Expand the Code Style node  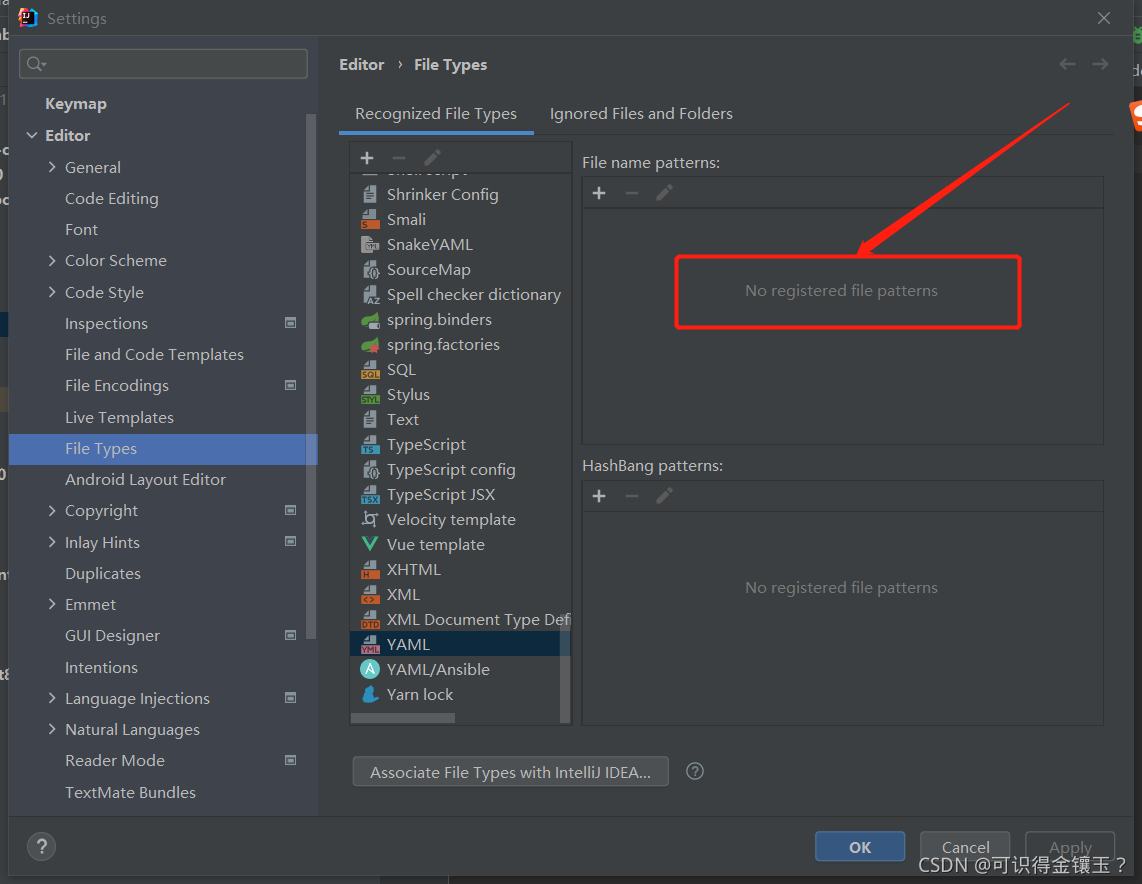click(52, 292)
